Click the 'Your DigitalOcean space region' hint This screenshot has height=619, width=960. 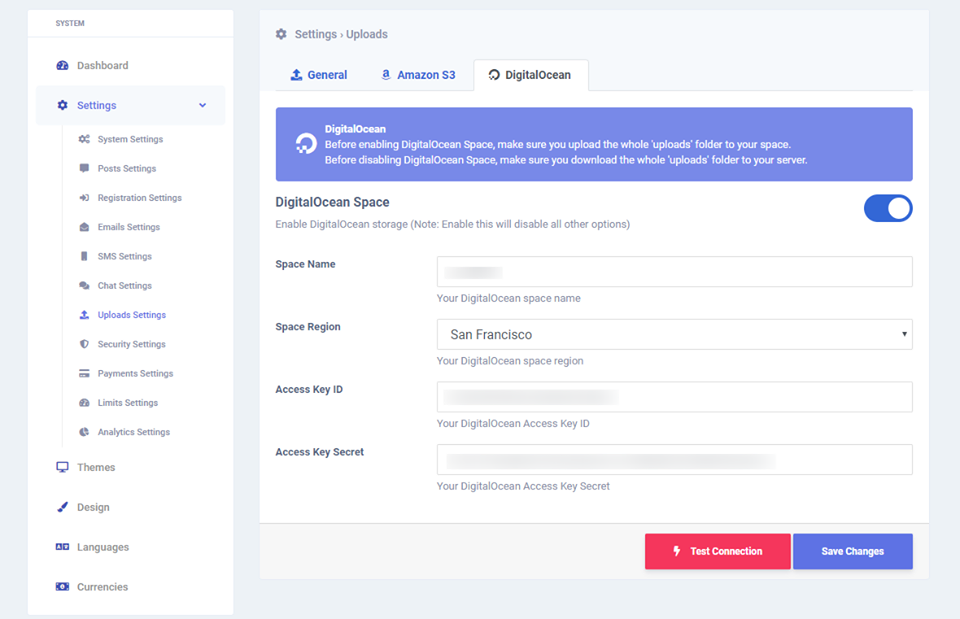tap(510, 361)
